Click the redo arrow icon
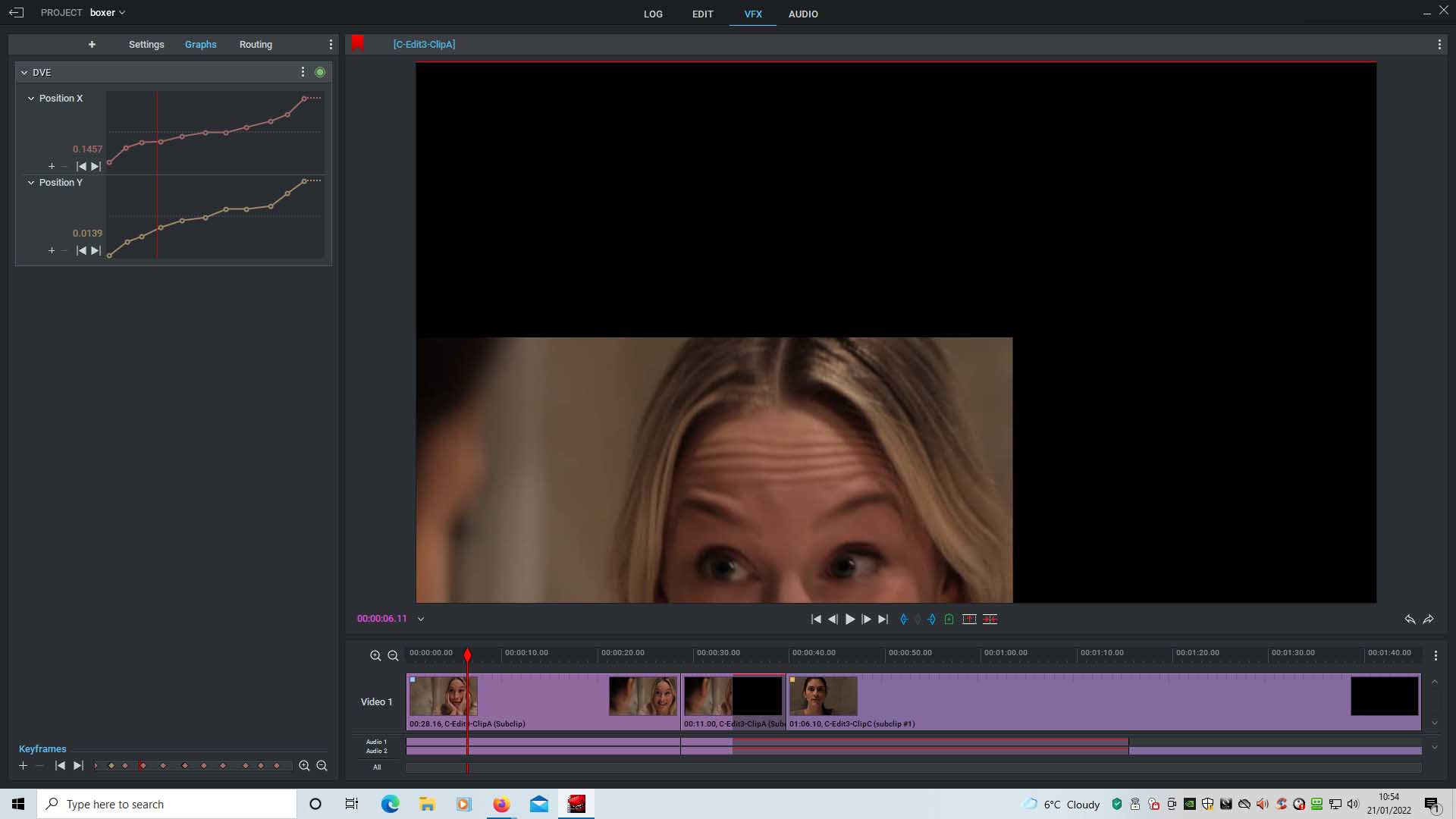The height and width of the screenshot is (819, 1456). (x=1429, y=620)
